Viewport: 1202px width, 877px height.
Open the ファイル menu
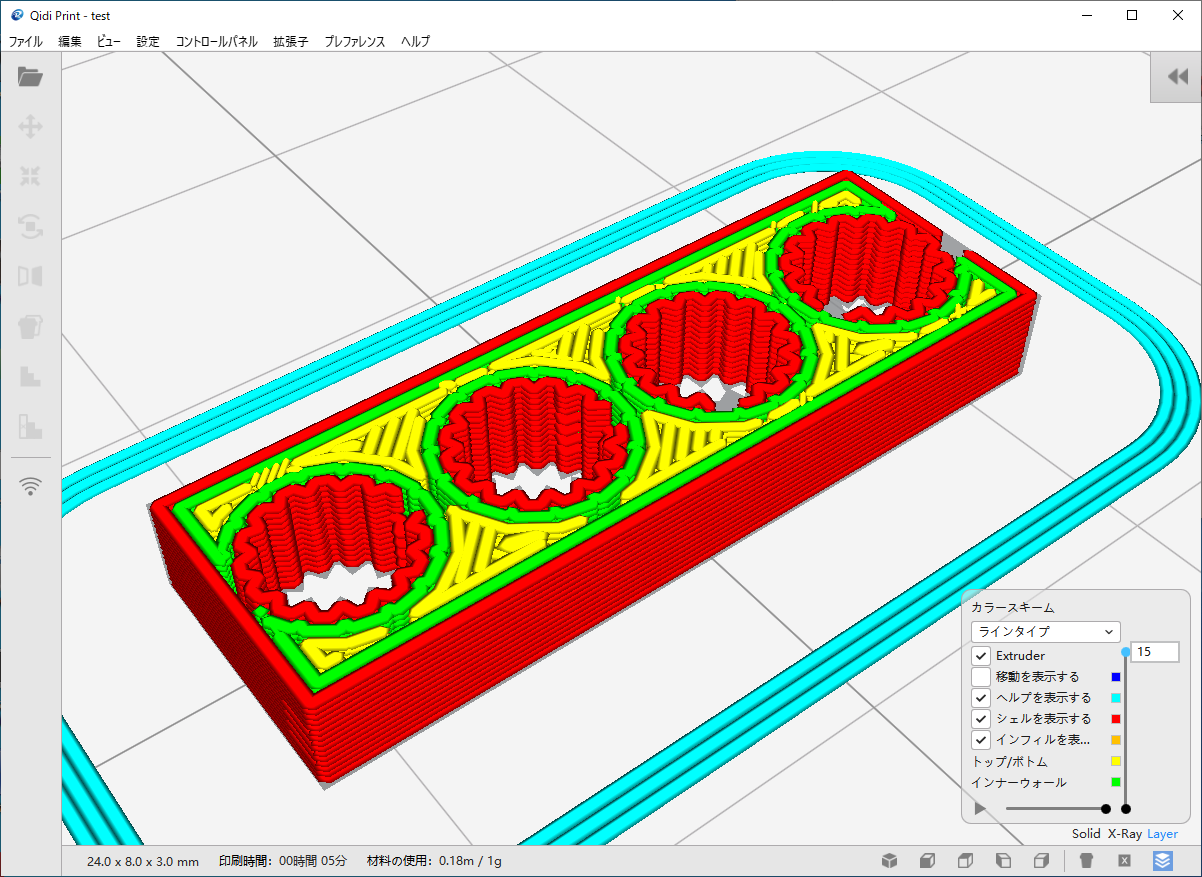pyautogui.click(x=26, y=41)
